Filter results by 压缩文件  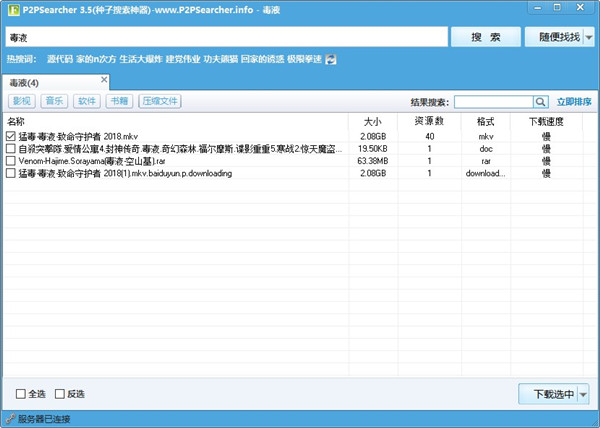[160, 101]
